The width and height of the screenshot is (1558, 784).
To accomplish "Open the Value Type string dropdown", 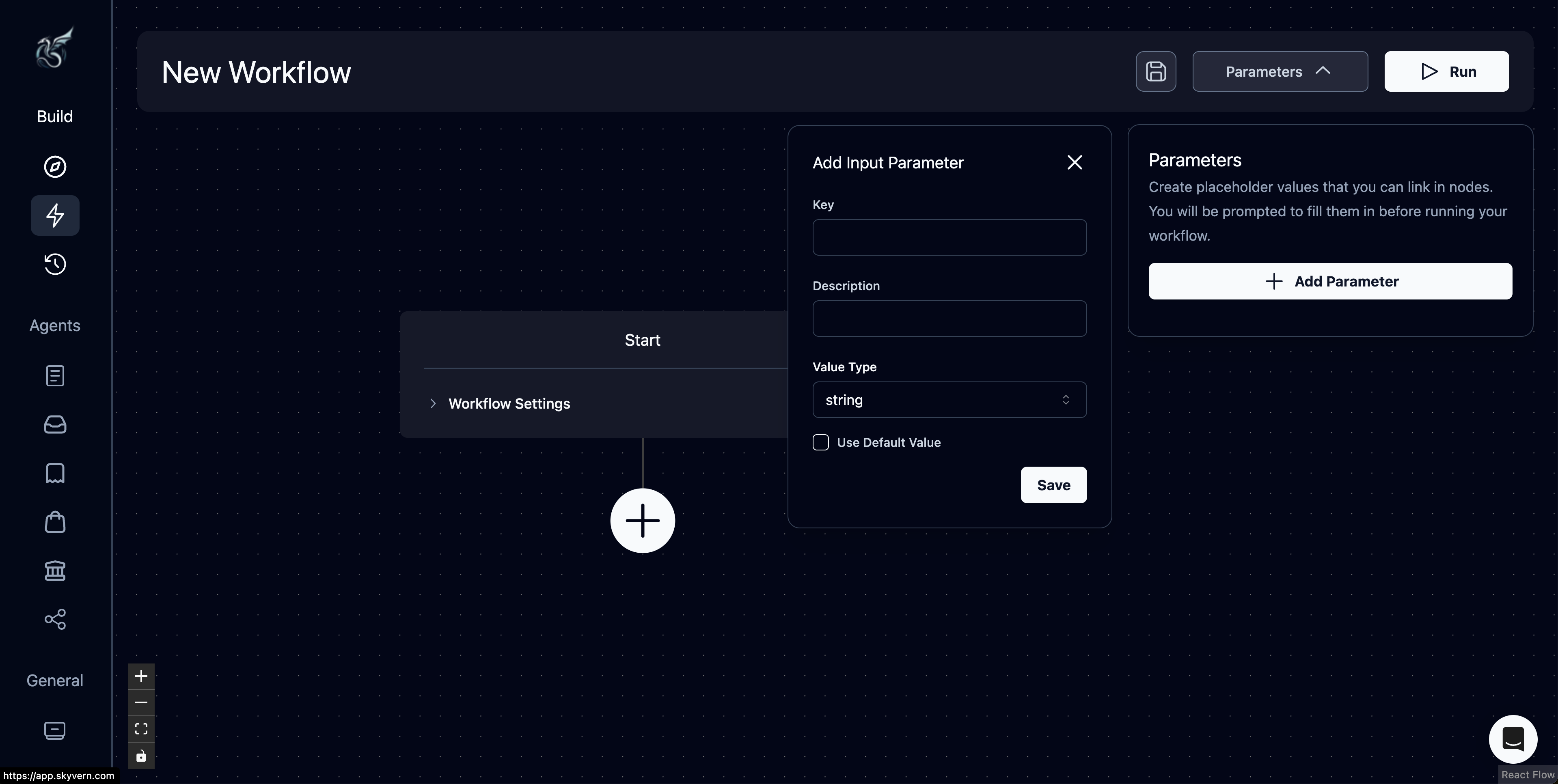I will coord(949,400).
